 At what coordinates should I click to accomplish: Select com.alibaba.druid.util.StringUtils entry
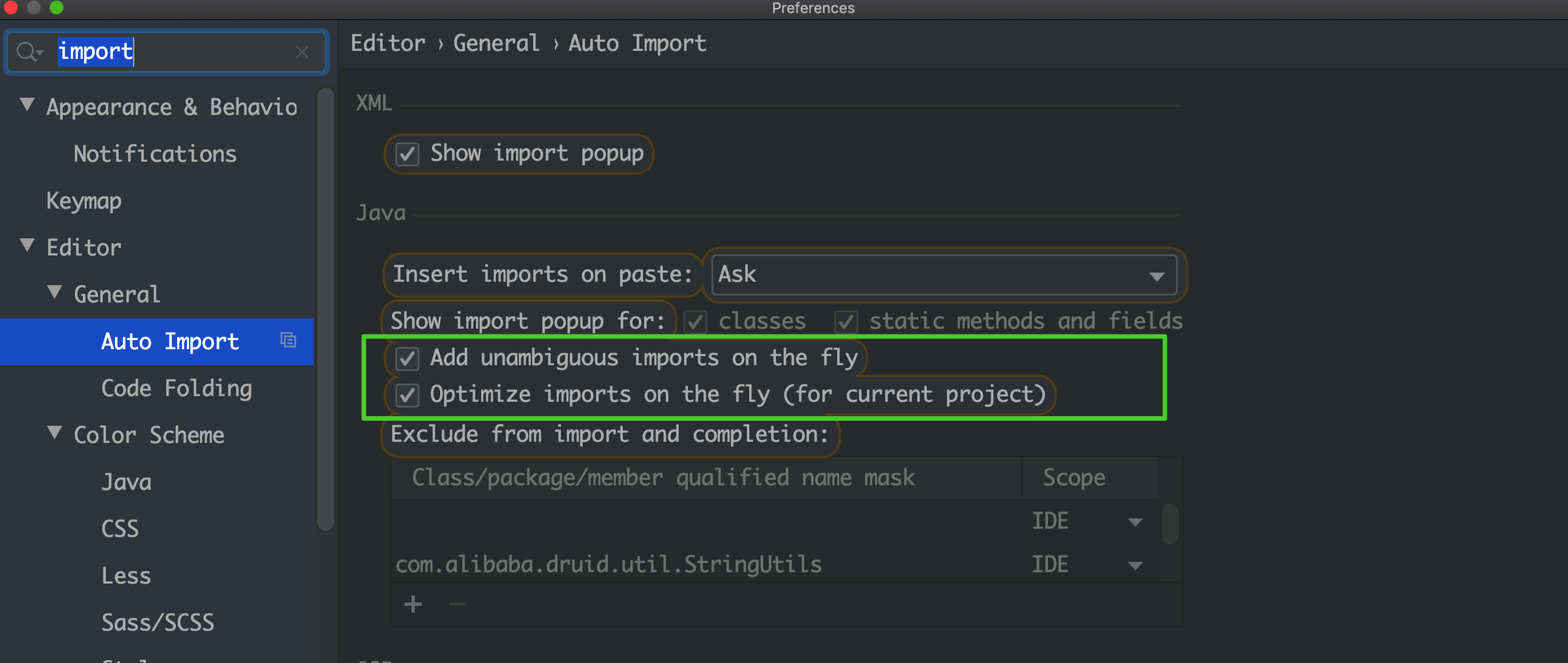click(609, 564)
